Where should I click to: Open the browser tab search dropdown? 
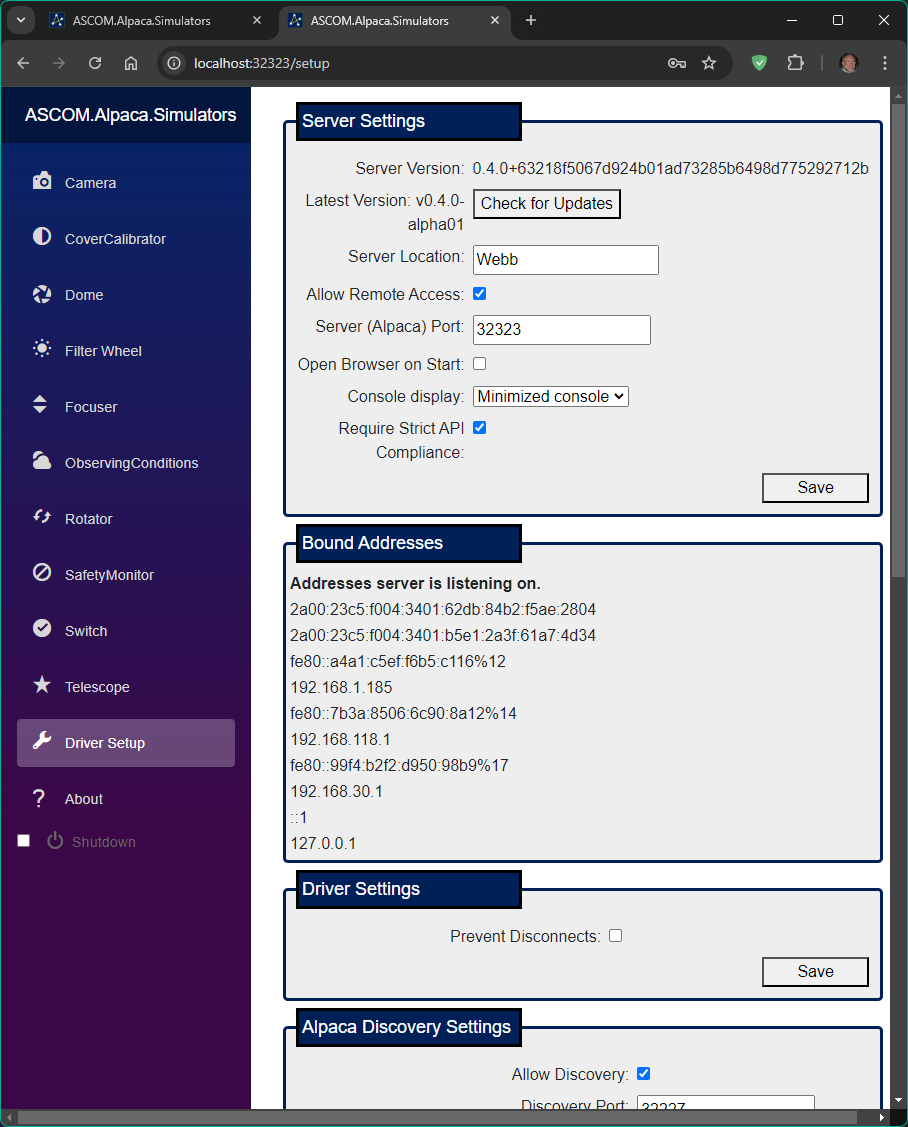click(20, 20)
